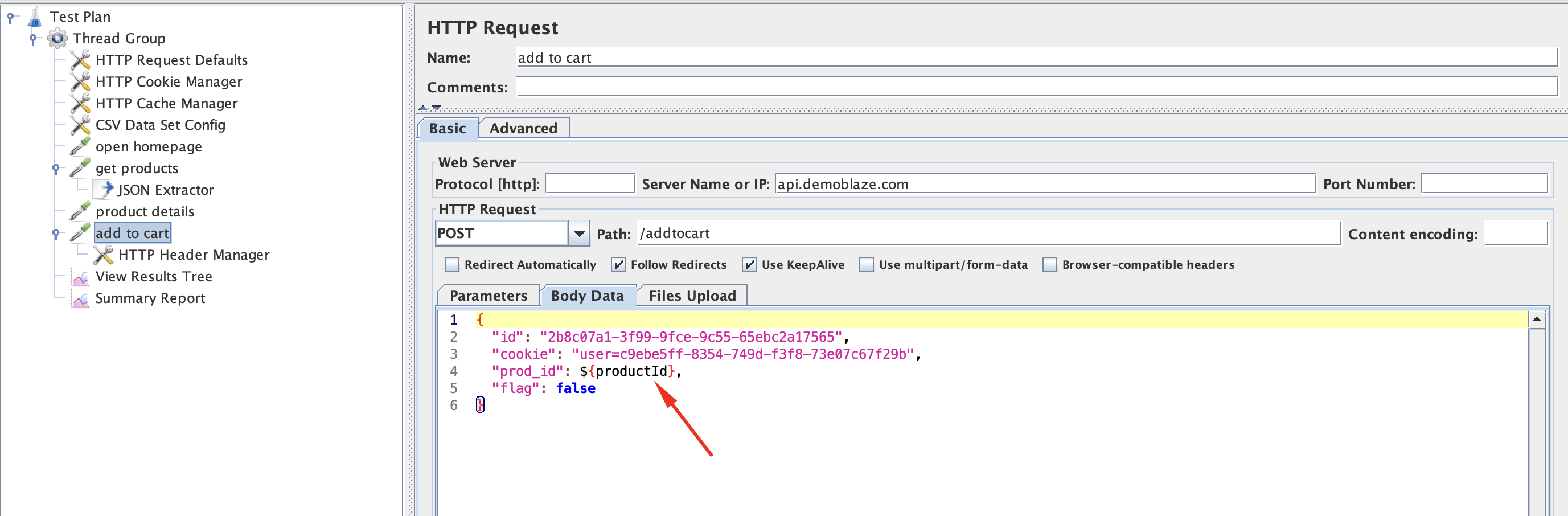Screen dimensions: 1568x516
Task: Click the "flag": false line in body
Action: coord(544,388)
